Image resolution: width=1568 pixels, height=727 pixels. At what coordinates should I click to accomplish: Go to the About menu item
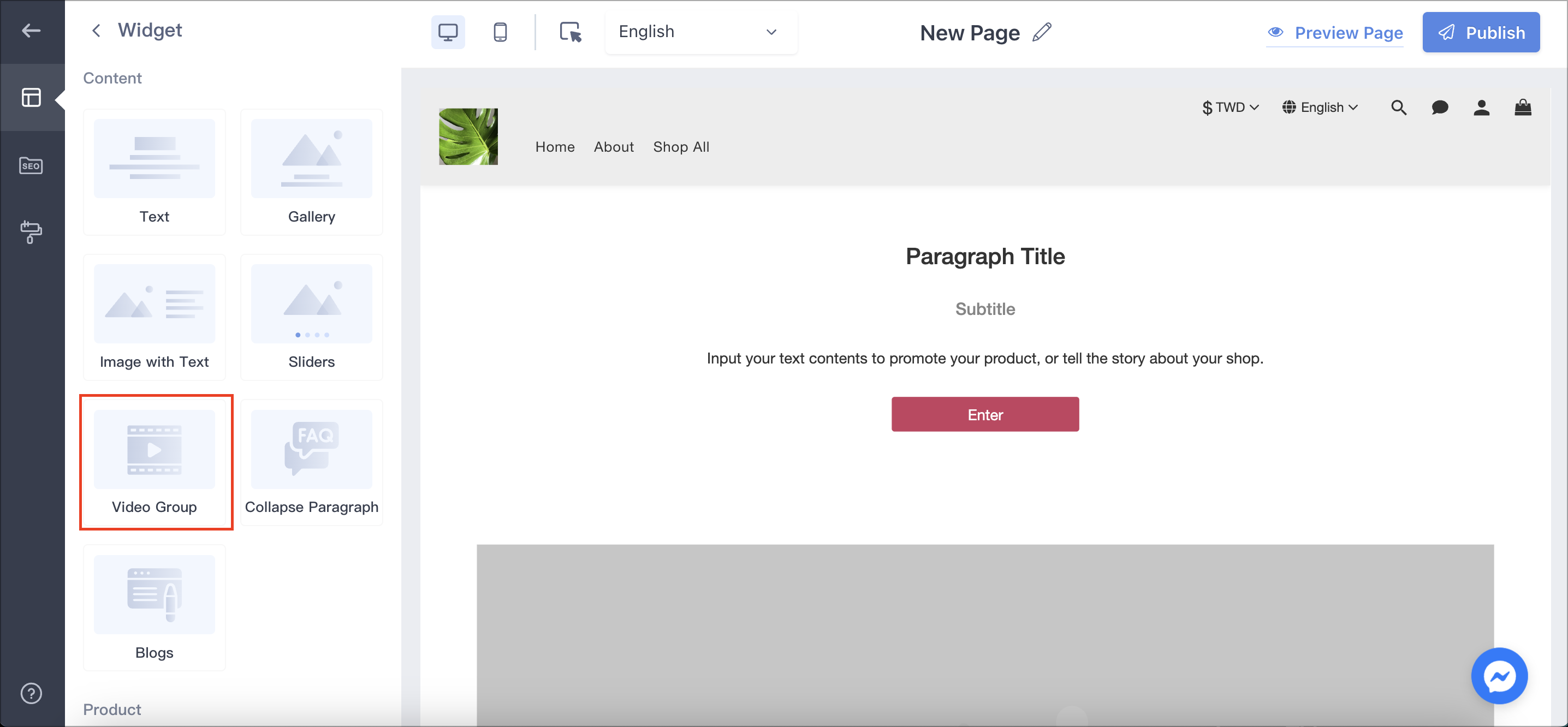pyautogui.click(x=614, y=147)
